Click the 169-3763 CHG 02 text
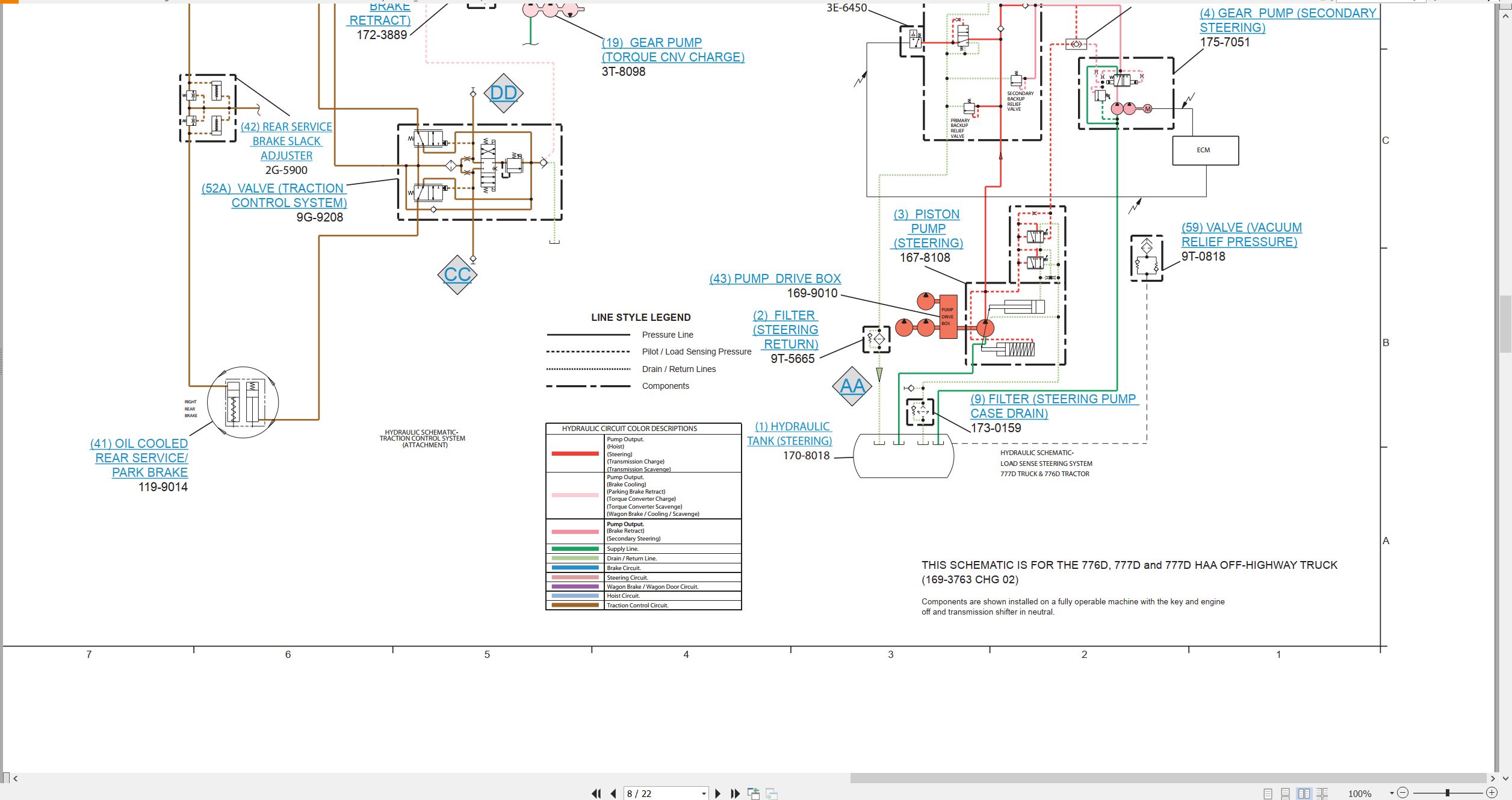Screen dimensions: 1512x800 click(970, 580)
